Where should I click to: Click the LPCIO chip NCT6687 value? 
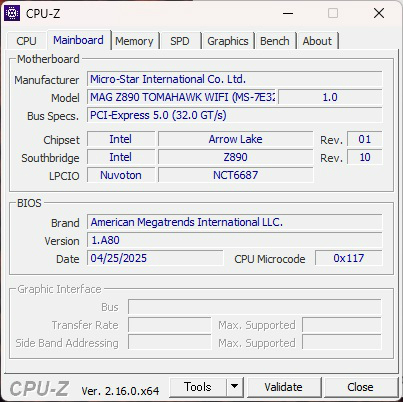click(x=236, y=175)
